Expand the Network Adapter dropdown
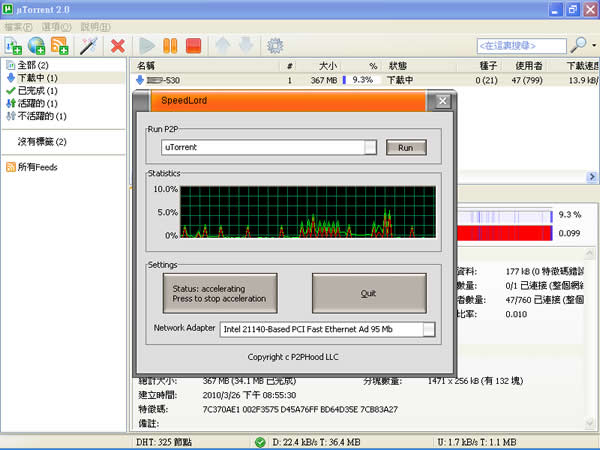This screenshot has height=450, width=600. click(429, 329)
